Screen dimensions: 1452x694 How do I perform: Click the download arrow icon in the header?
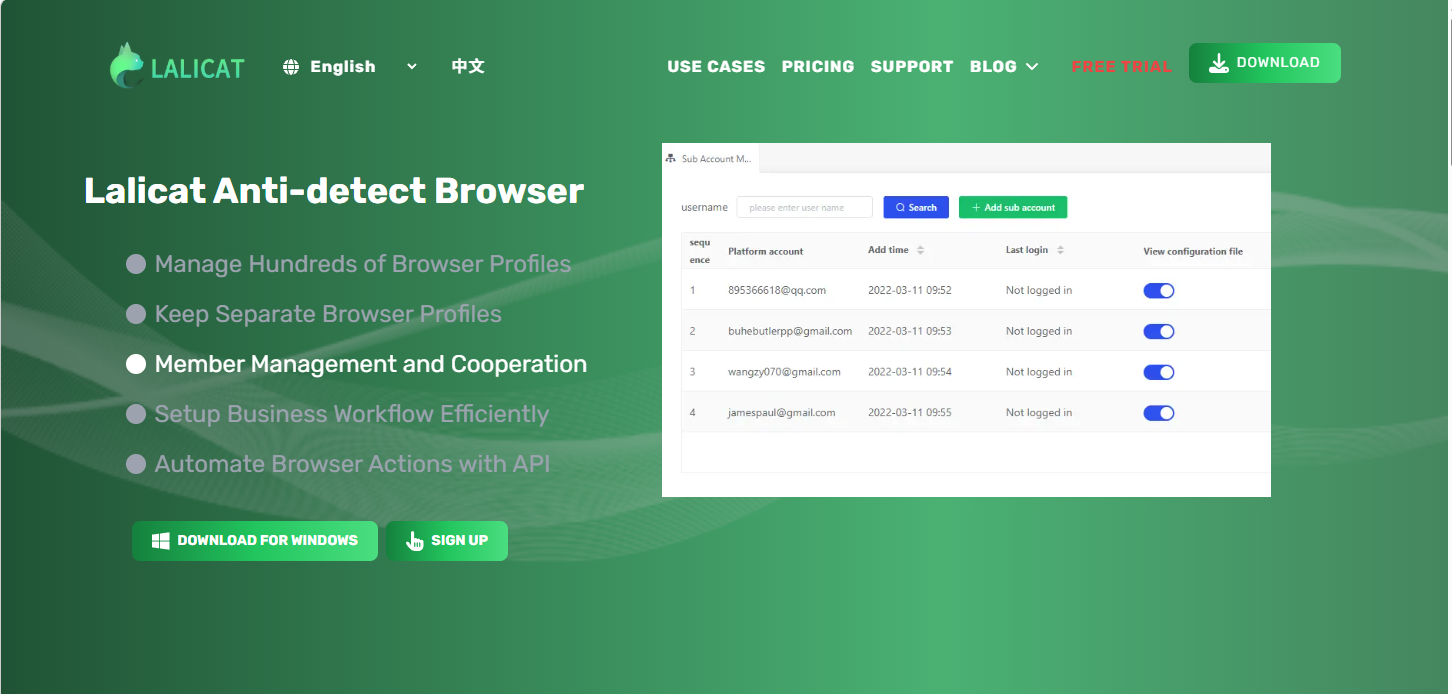pos(1218,63)
